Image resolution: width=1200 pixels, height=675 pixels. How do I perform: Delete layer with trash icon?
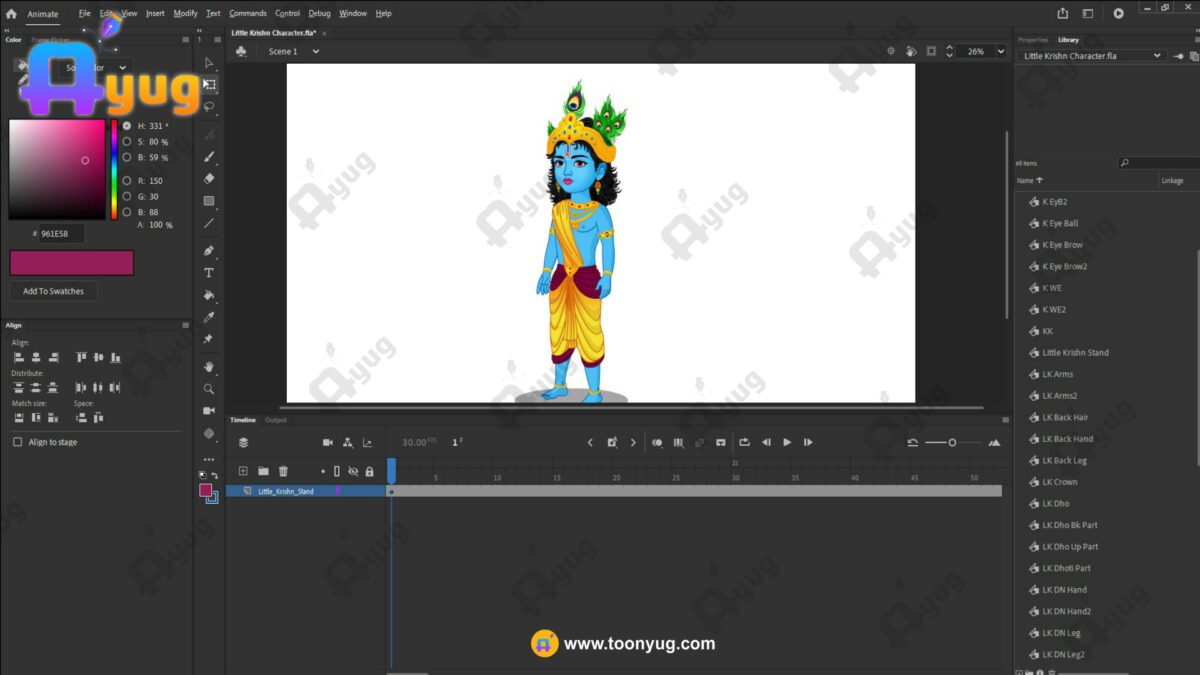(283, 471)
